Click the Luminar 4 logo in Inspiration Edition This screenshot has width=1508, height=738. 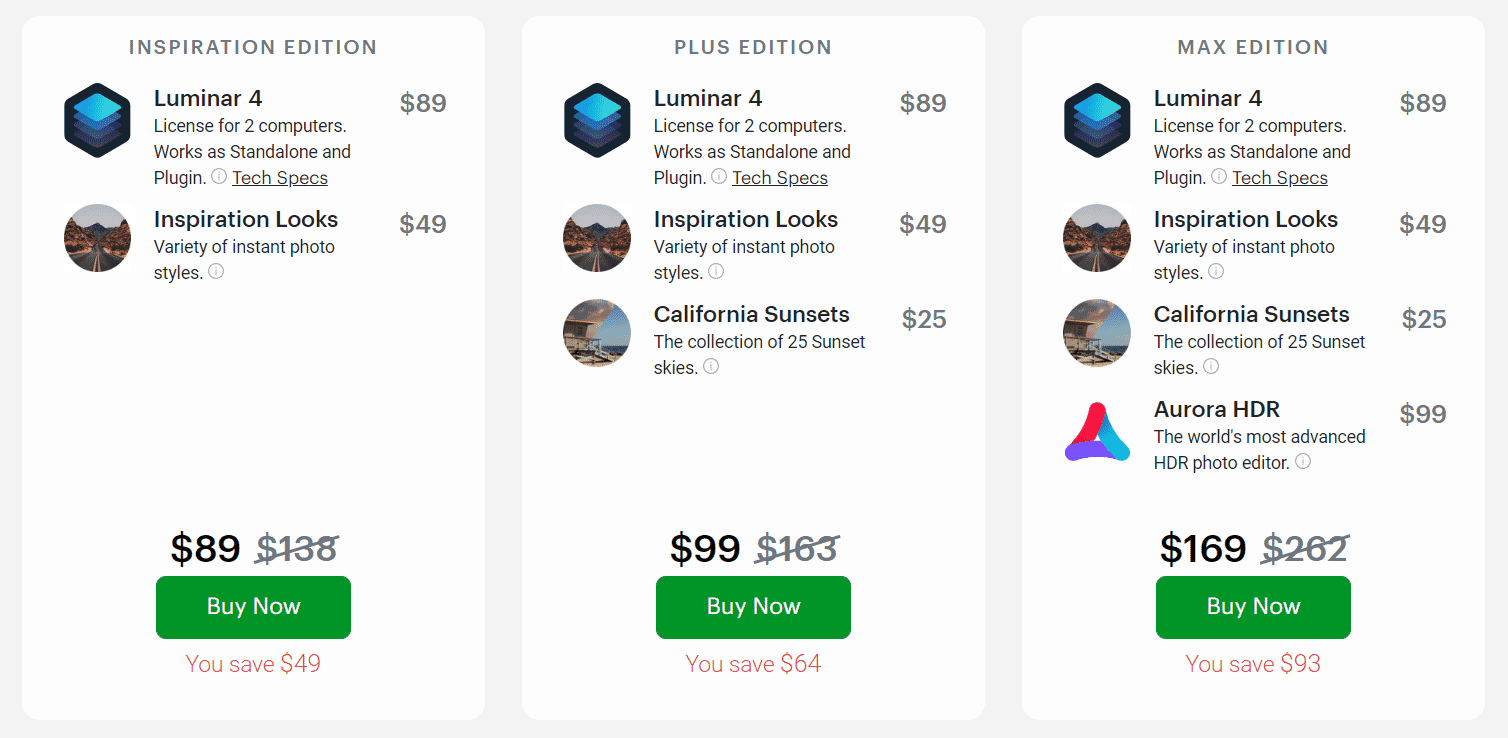coord(97,121)
